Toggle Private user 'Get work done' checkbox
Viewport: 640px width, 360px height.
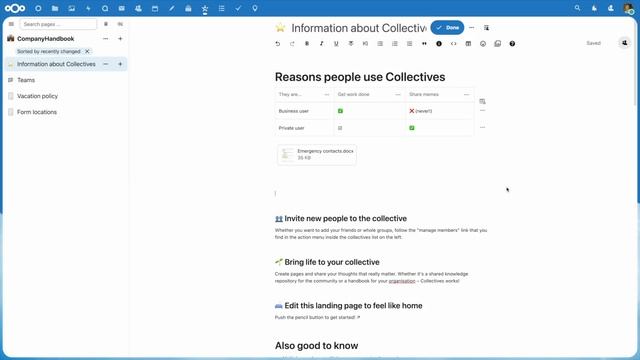340,128
